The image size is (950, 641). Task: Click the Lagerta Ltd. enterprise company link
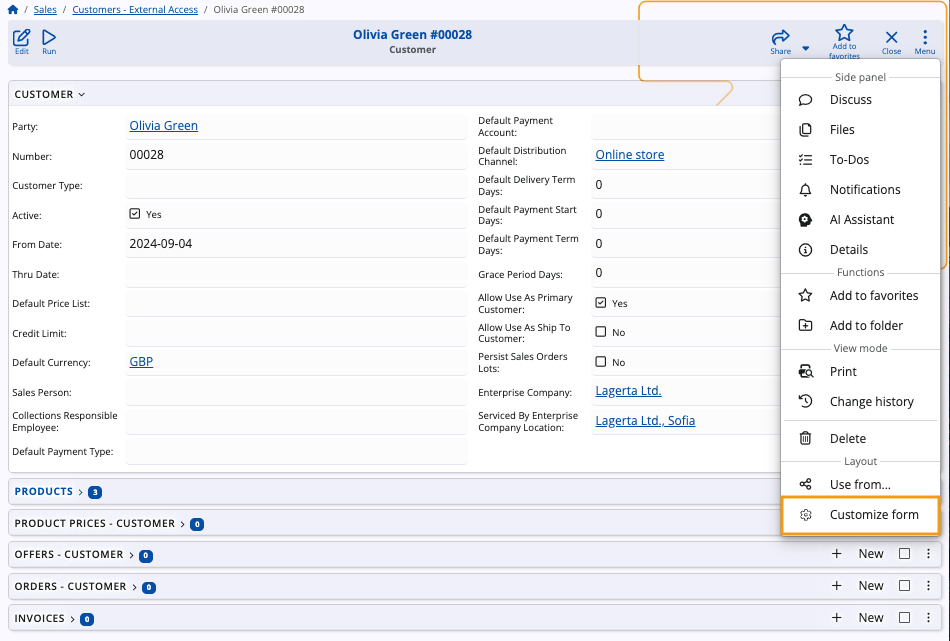click(628, 391)
